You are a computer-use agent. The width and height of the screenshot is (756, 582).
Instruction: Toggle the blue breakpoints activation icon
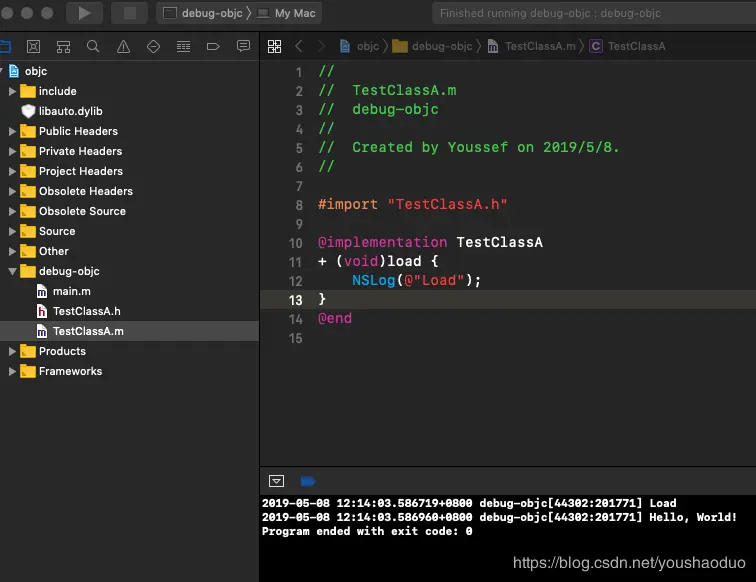point(308,481)
